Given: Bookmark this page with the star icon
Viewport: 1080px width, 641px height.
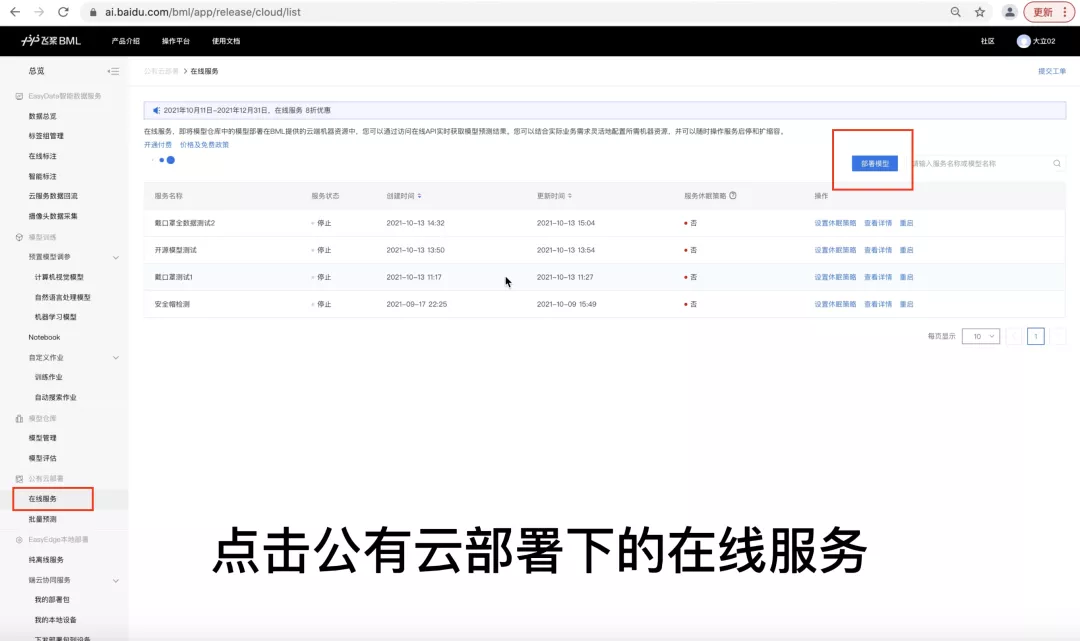Looking at the screenshot, I should point(979,12).
